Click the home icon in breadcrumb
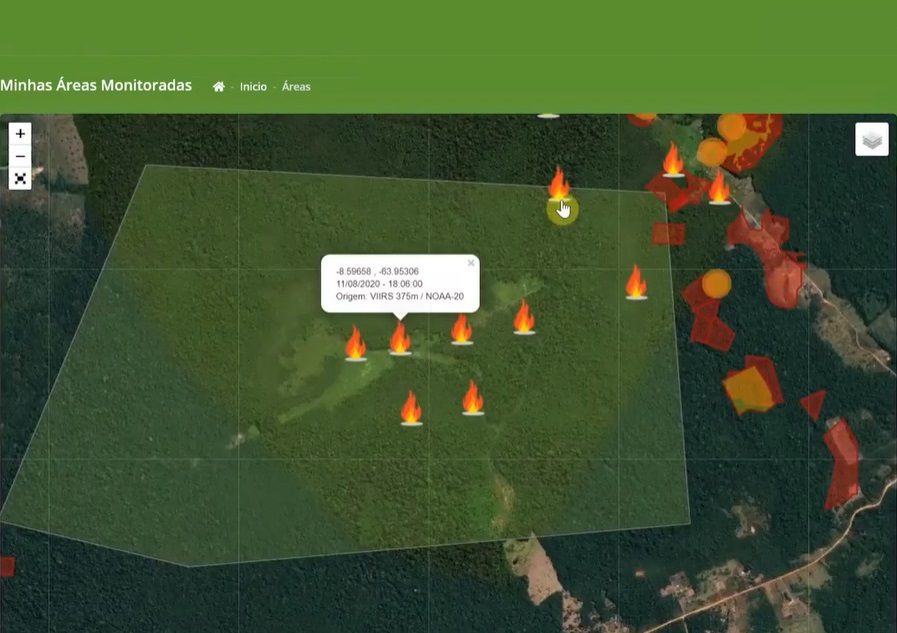The height and width of the screenshot is (633, 897). point(219,87)
